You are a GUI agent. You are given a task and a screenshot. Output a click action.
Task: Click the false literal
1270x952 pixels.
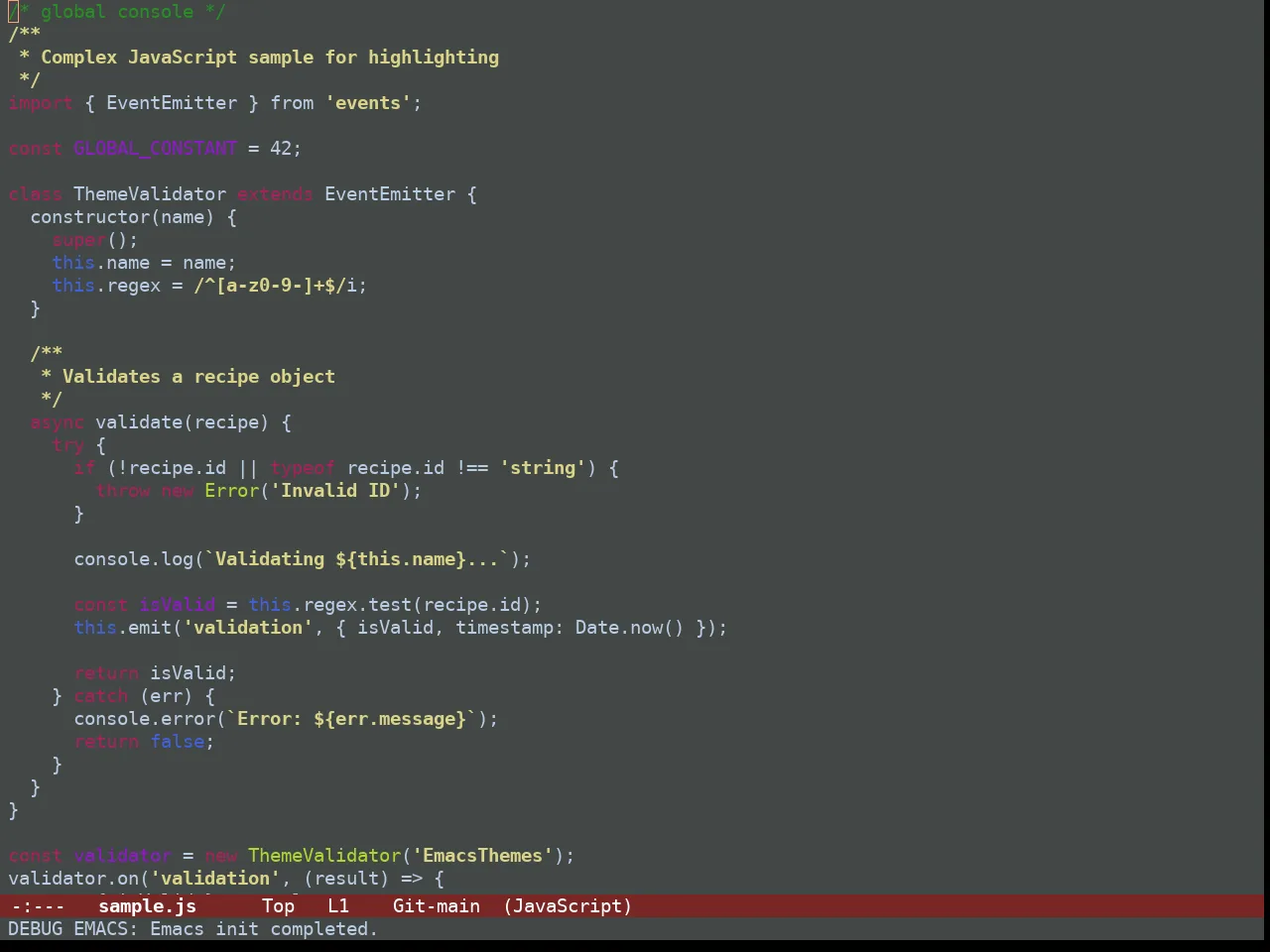(x=177, y=742)
